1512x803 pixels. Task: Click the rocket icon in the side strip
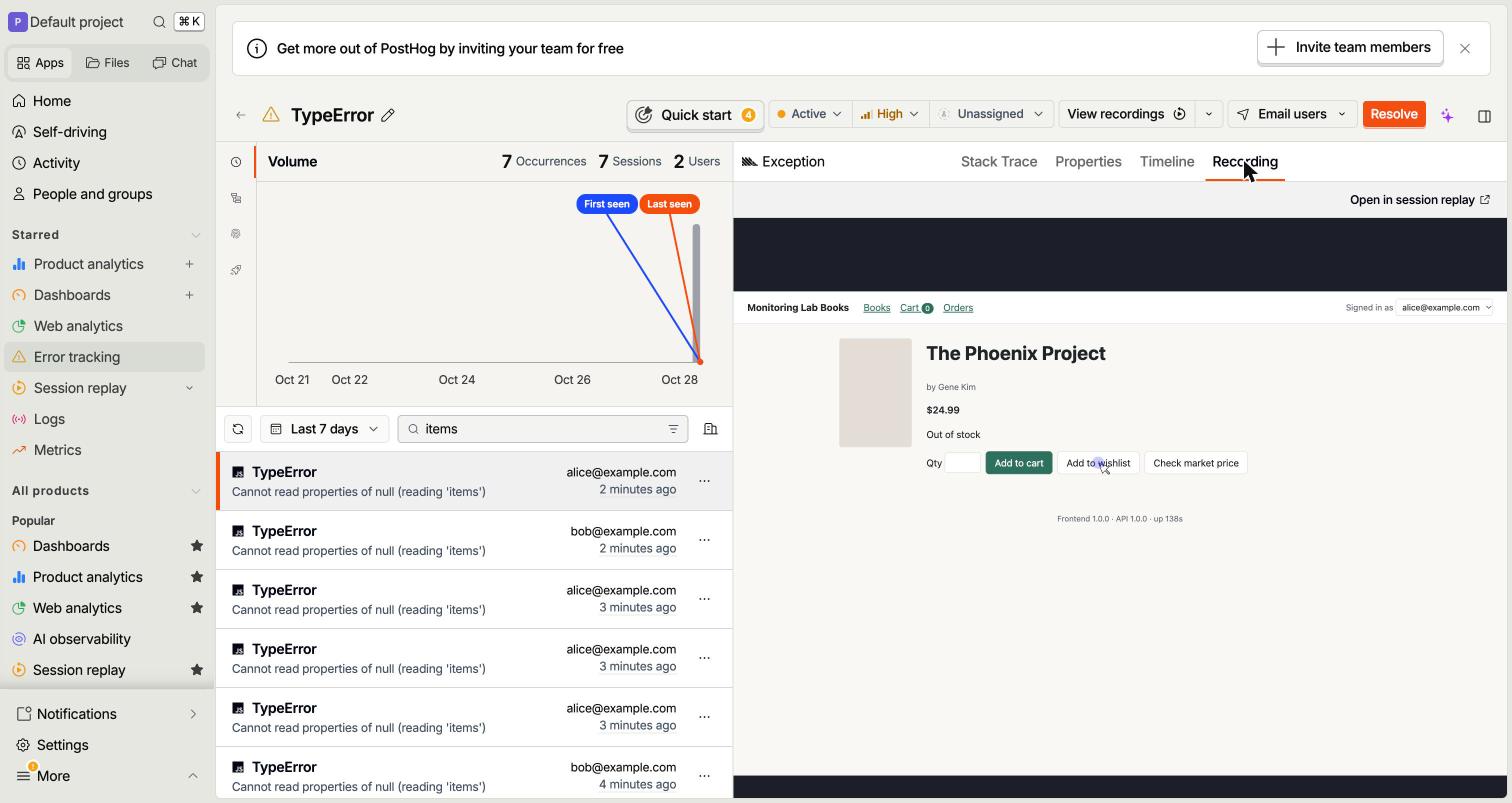point(236,270)
